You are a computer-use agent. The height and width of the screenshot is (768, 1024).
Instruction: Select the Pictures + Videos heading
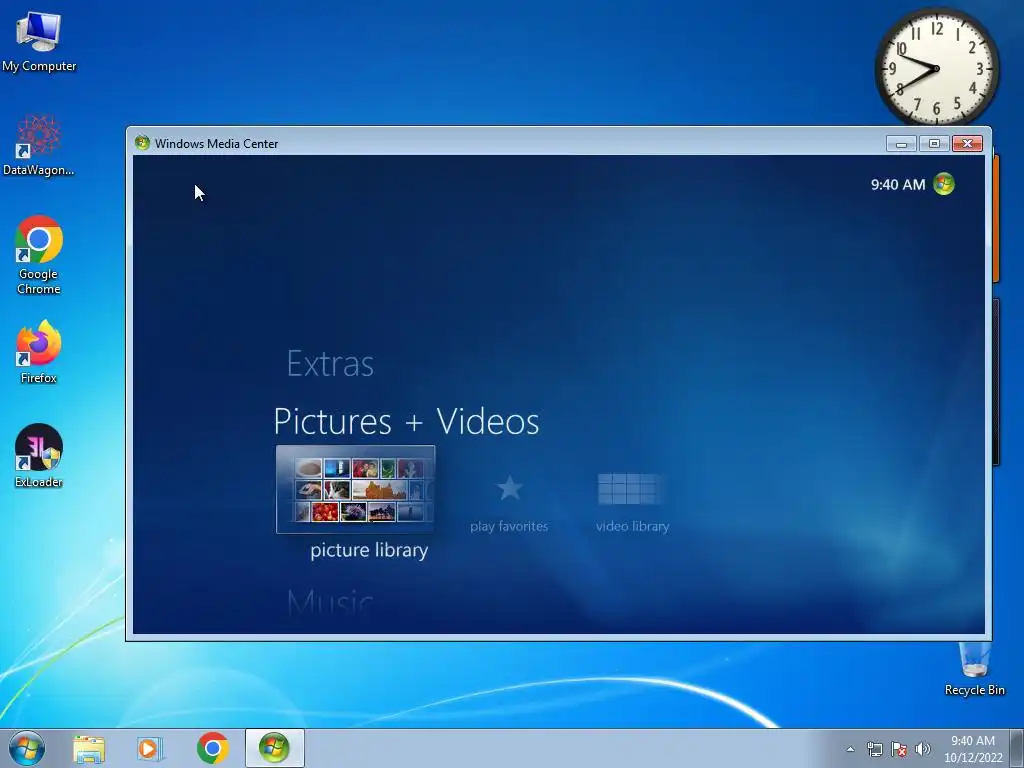[406, 421]
